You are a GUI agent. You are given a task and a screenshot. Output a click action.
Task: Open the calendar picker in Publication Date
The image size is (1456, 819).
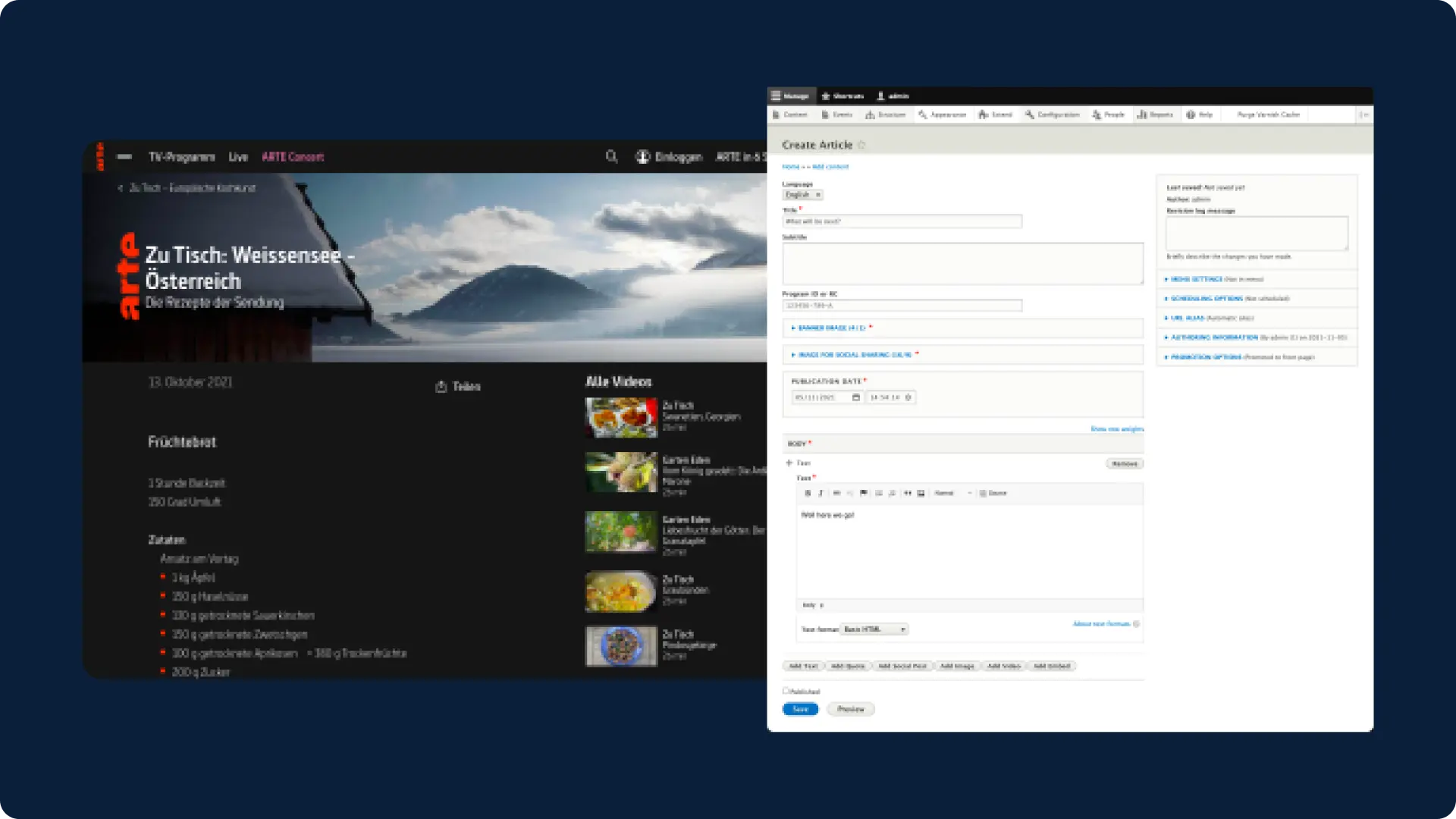(x=856, y=397)
